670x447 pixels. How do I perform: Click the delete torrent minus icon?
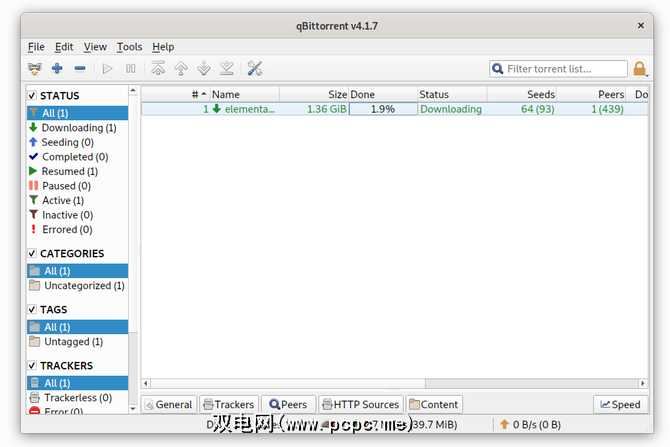point(80,68)
